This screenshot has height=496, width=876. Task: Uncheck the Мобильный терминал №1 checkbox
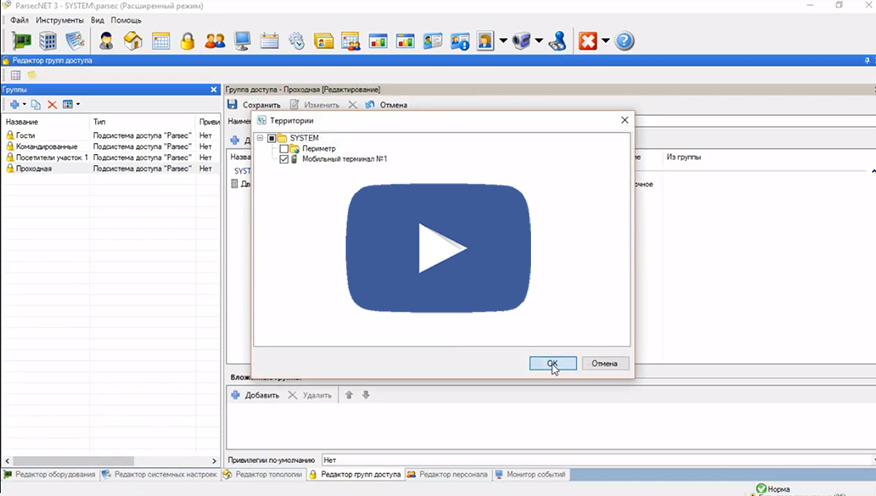click(284, 159)
